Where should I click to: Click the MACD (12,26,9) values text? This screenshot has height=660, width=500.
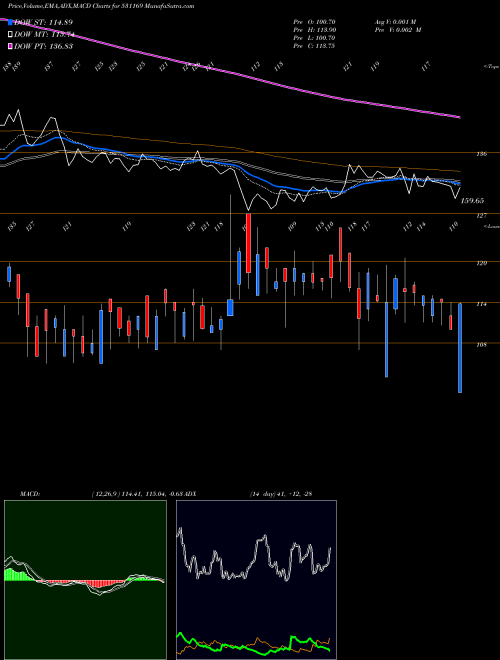[x=137, y=493]
